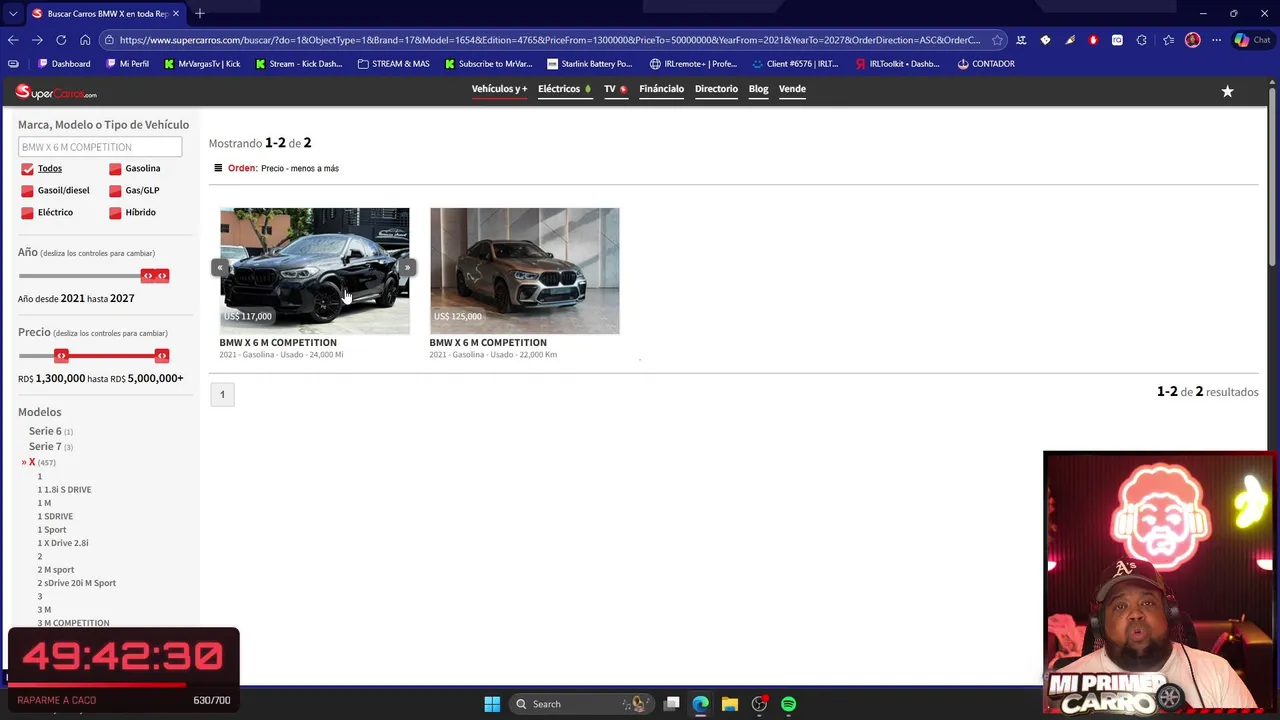The width and height of the screenshot is (1280, 720).
Task: Reload the page with refresh icon
Action: pyautogui.click(x=61, y=40)
